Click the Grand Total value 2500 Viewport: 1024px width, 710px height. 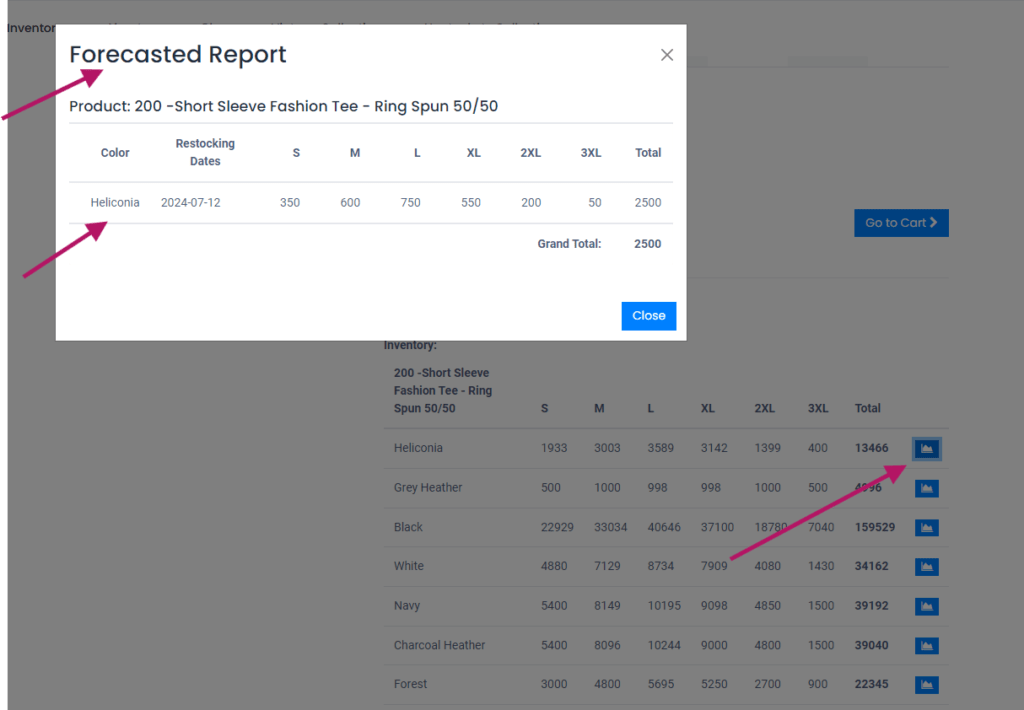[647, 244]
